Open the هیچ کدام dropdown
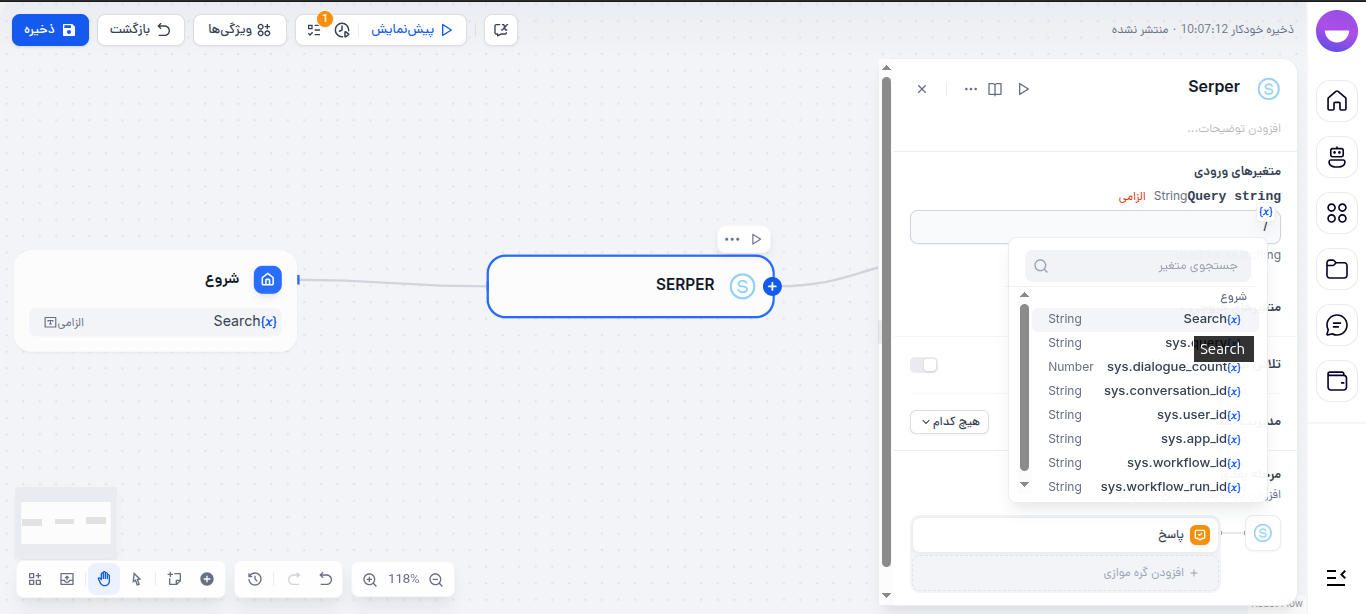The height and width of the screenshot is (614, 1366). [948, 421]
